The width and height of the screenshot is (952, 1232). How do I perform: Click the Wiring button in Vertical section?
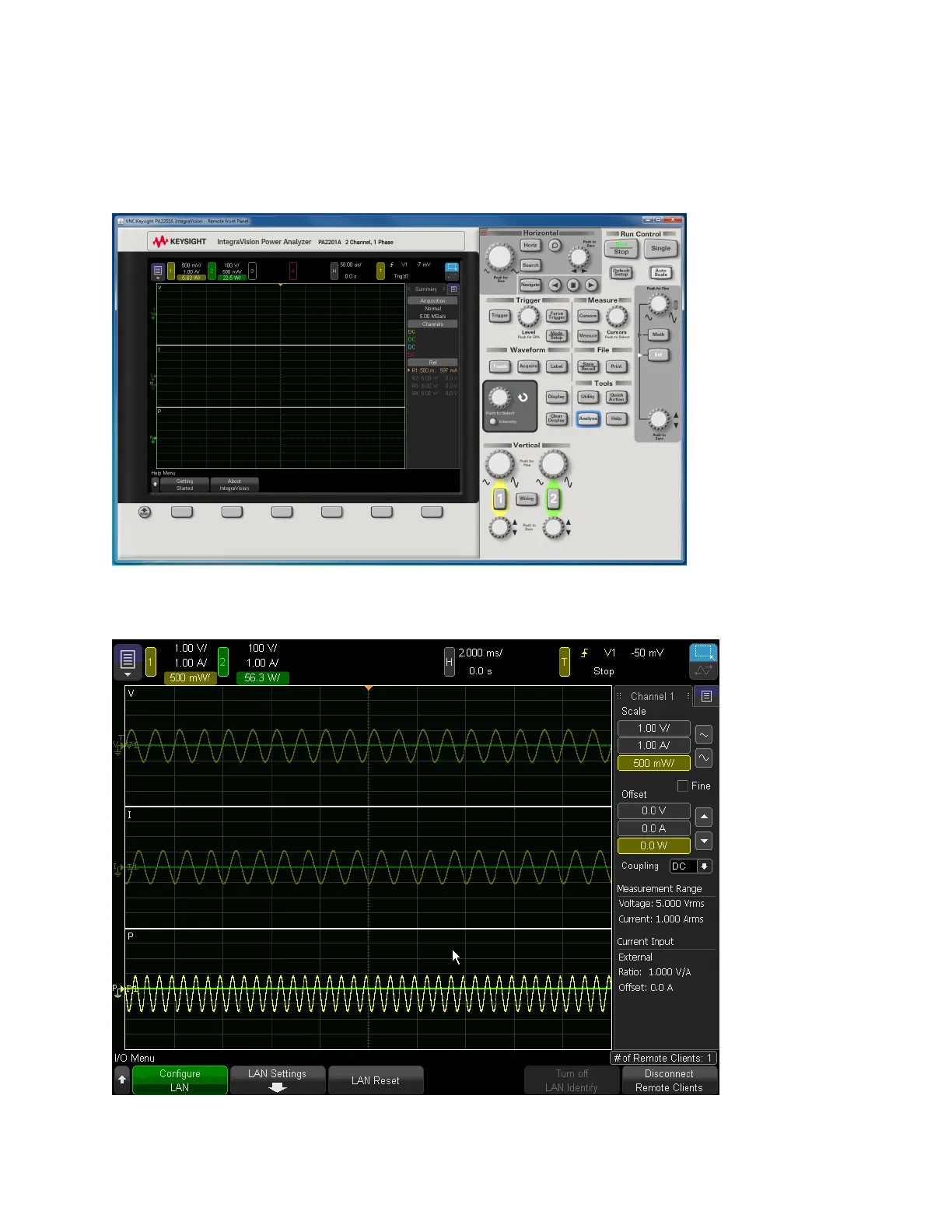527,499
